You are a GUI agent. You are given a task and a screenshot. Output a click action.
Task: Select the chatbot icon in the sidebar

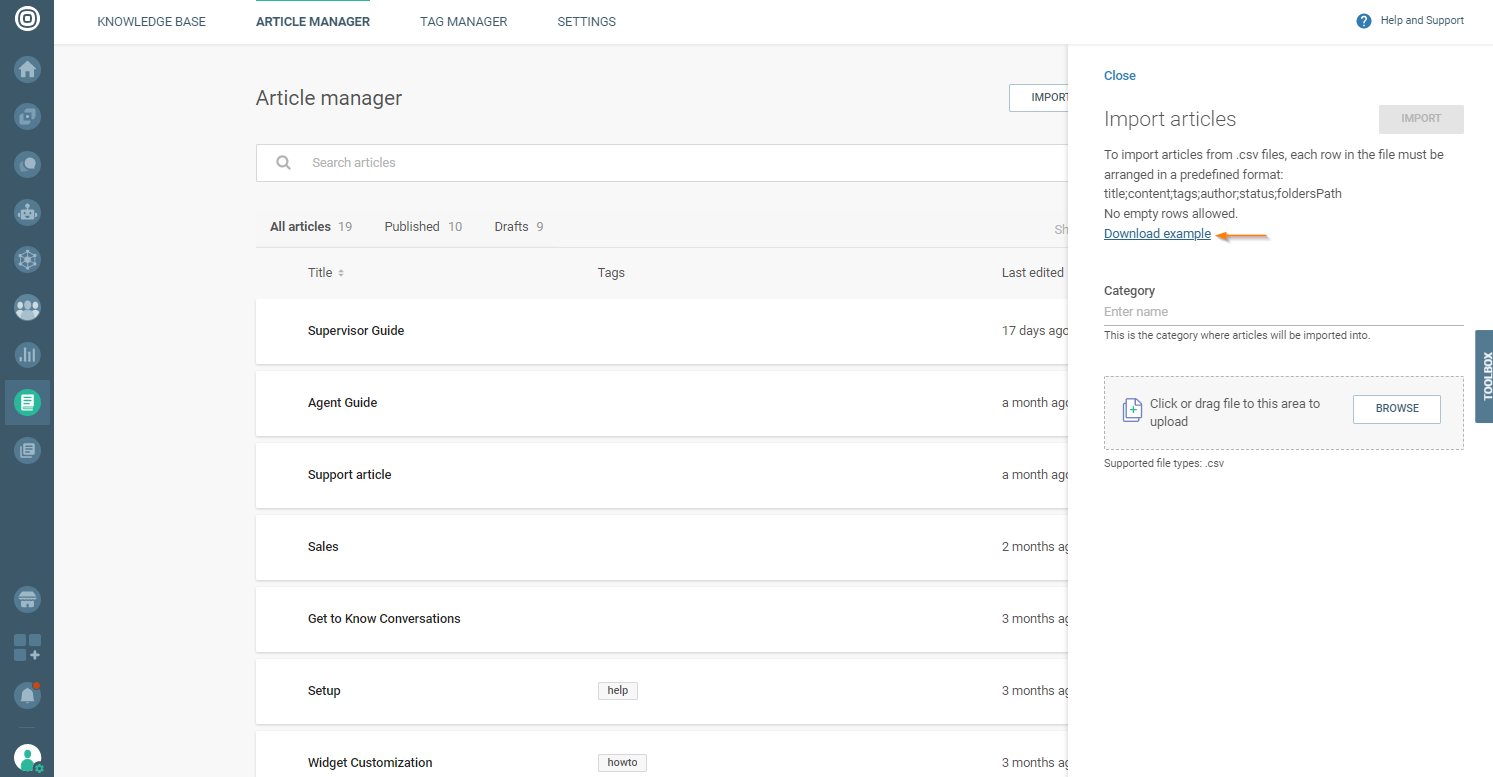coord(27,212)
